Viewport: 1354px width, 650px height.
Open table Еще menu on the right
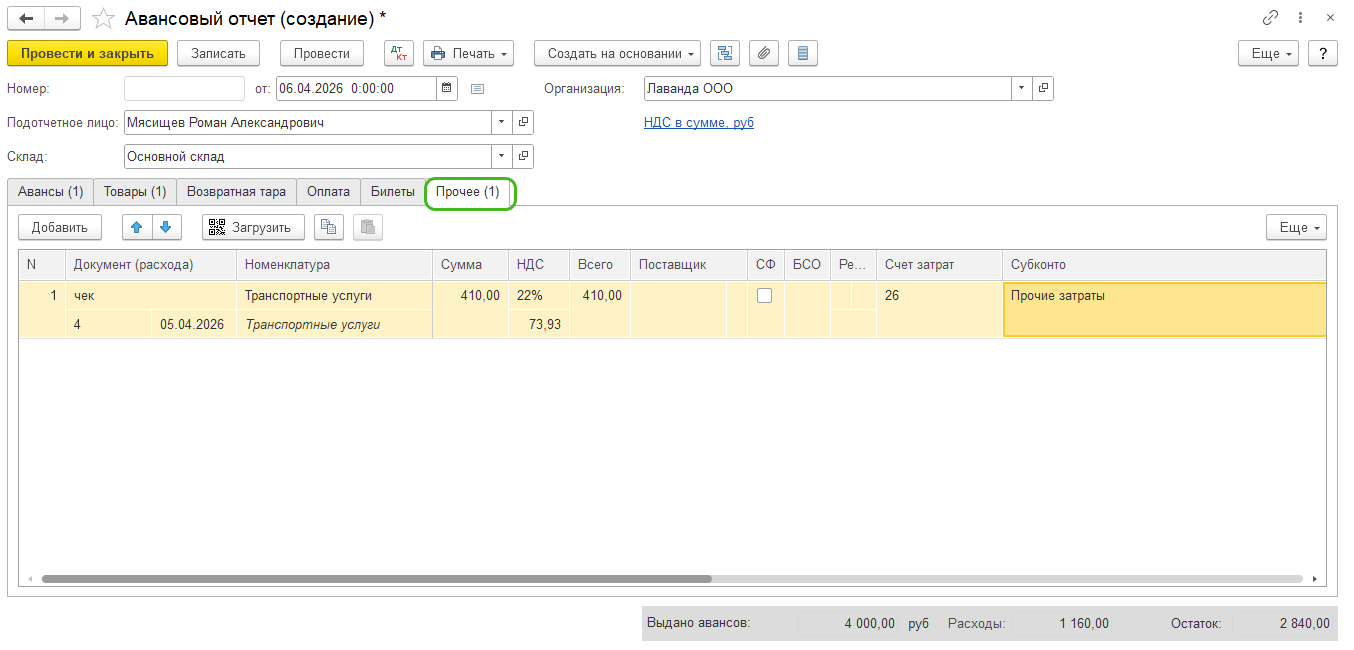(1296, 227)
